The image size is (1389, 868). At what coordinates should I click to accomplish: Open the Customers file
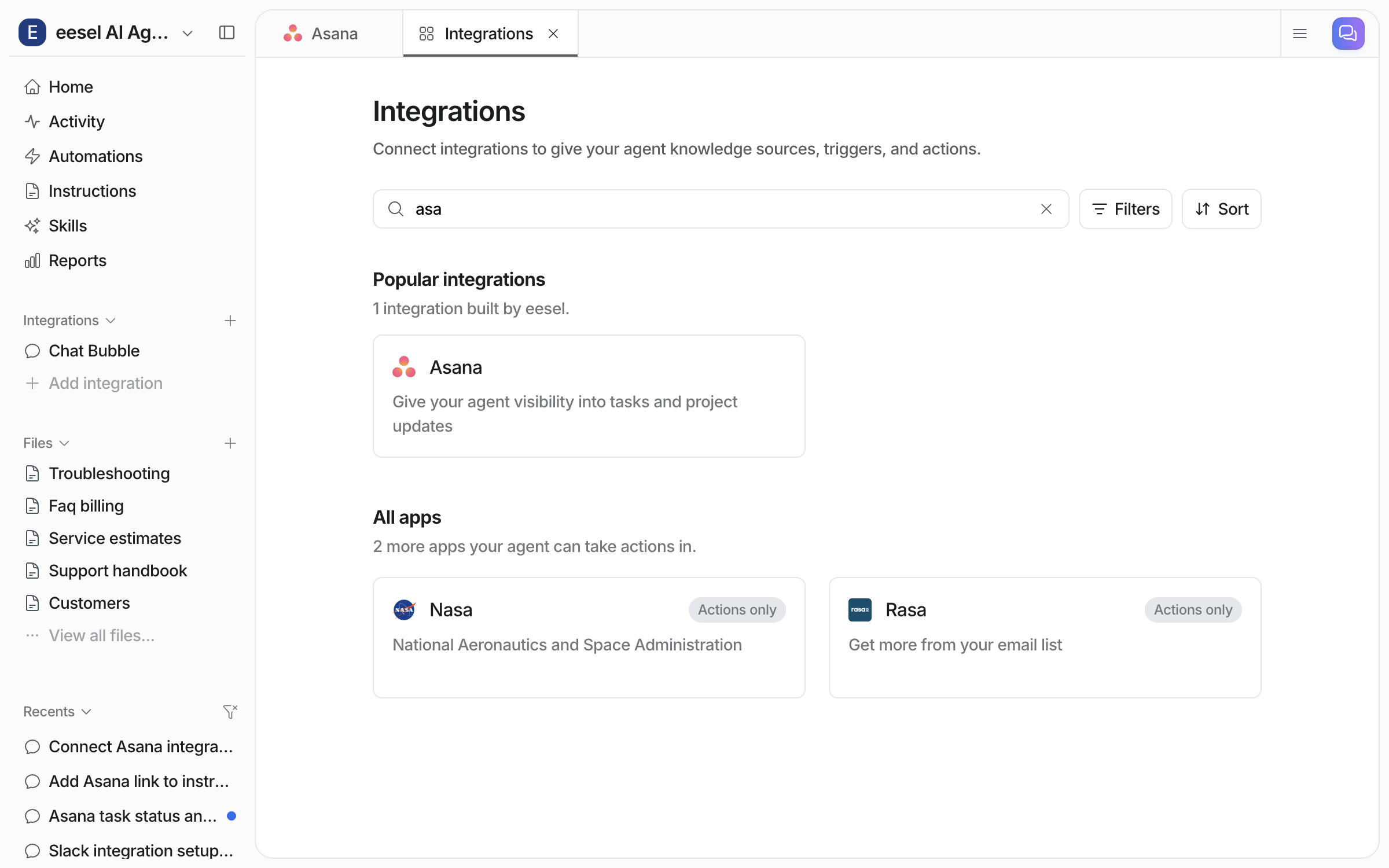(127, 603)
